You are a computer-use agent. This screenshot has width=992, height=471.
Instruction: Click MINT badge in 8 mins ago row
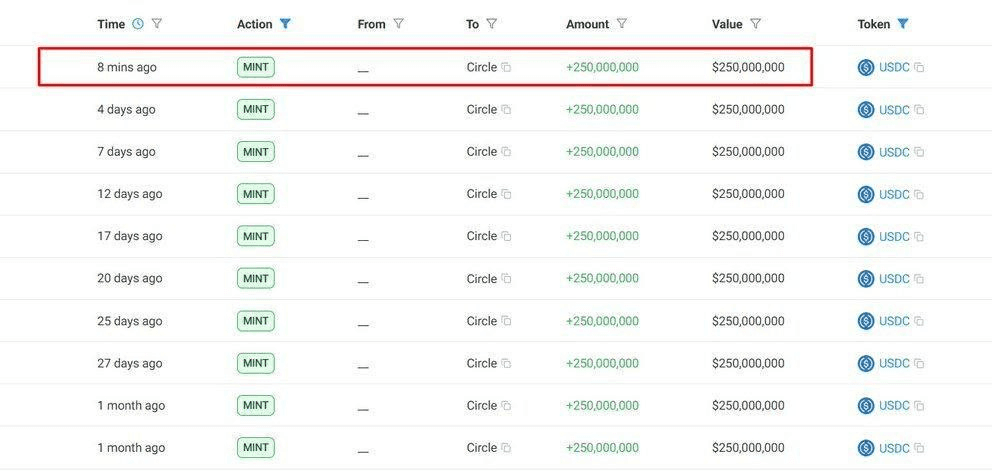click(256, 67)
